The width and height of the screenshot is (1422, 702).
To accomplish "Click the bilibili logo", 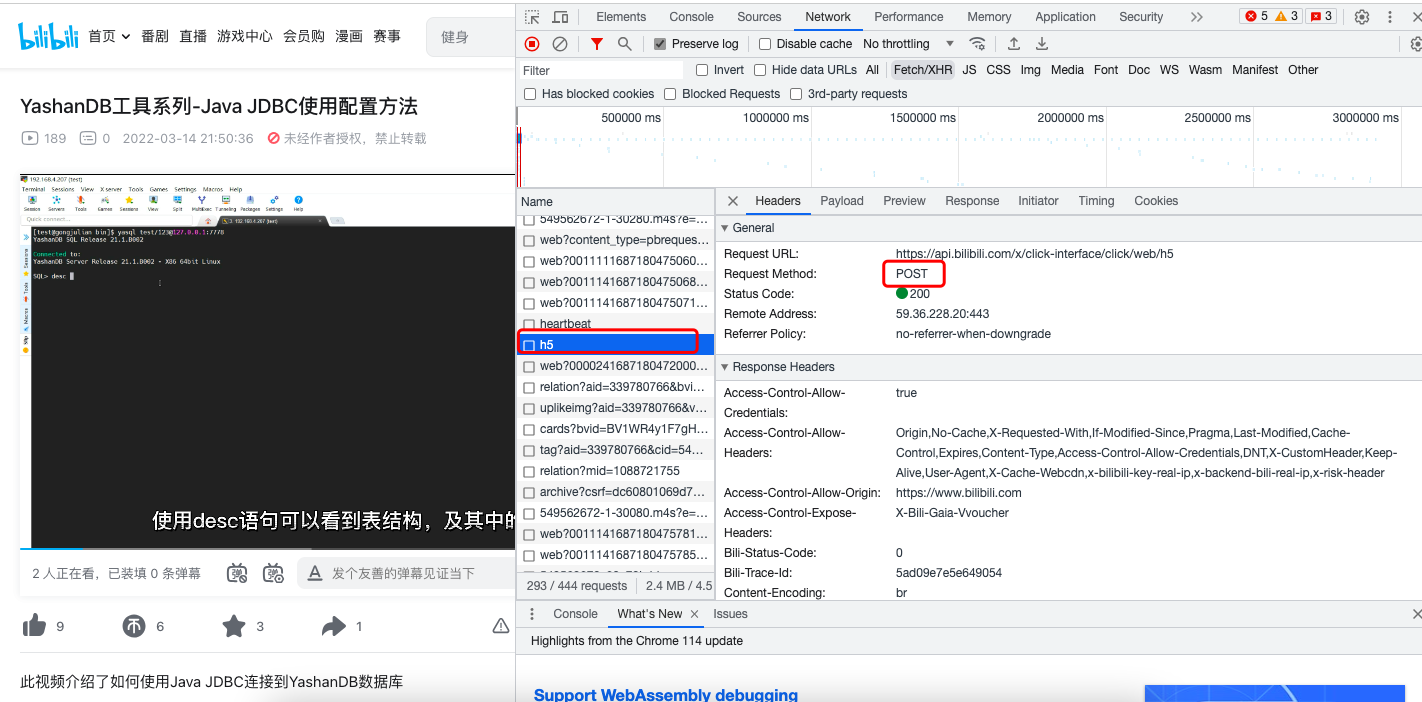I will [49, 36].
